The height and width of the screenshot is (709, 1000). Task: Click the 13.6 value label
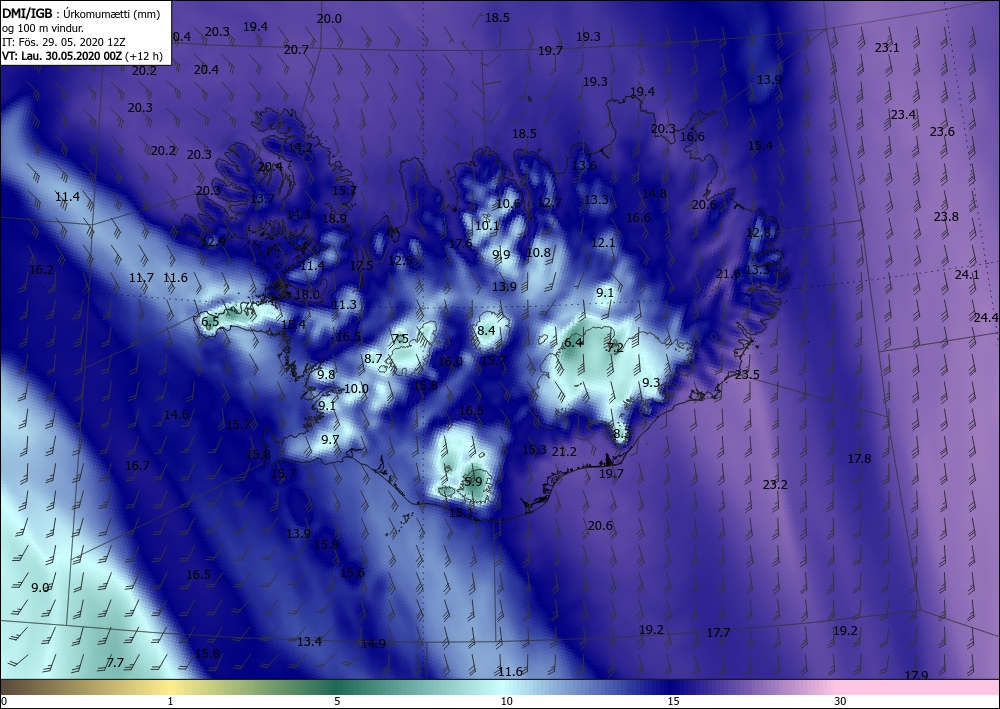pyautogui.click(x=584, y=166)
